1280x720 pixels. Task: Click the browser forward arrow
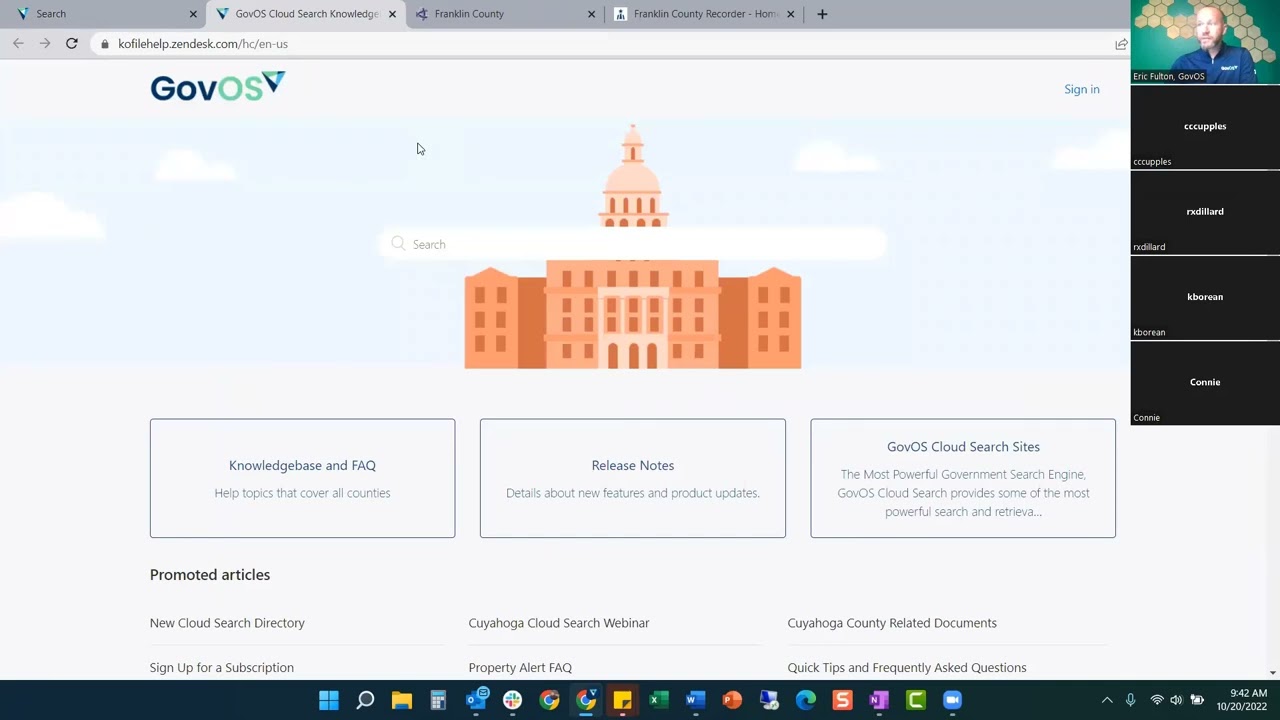(x=44, y=44)
